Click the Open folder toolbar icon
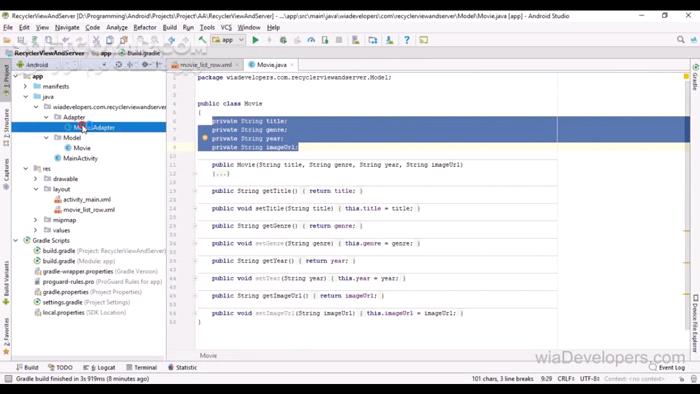 point(7,40)
